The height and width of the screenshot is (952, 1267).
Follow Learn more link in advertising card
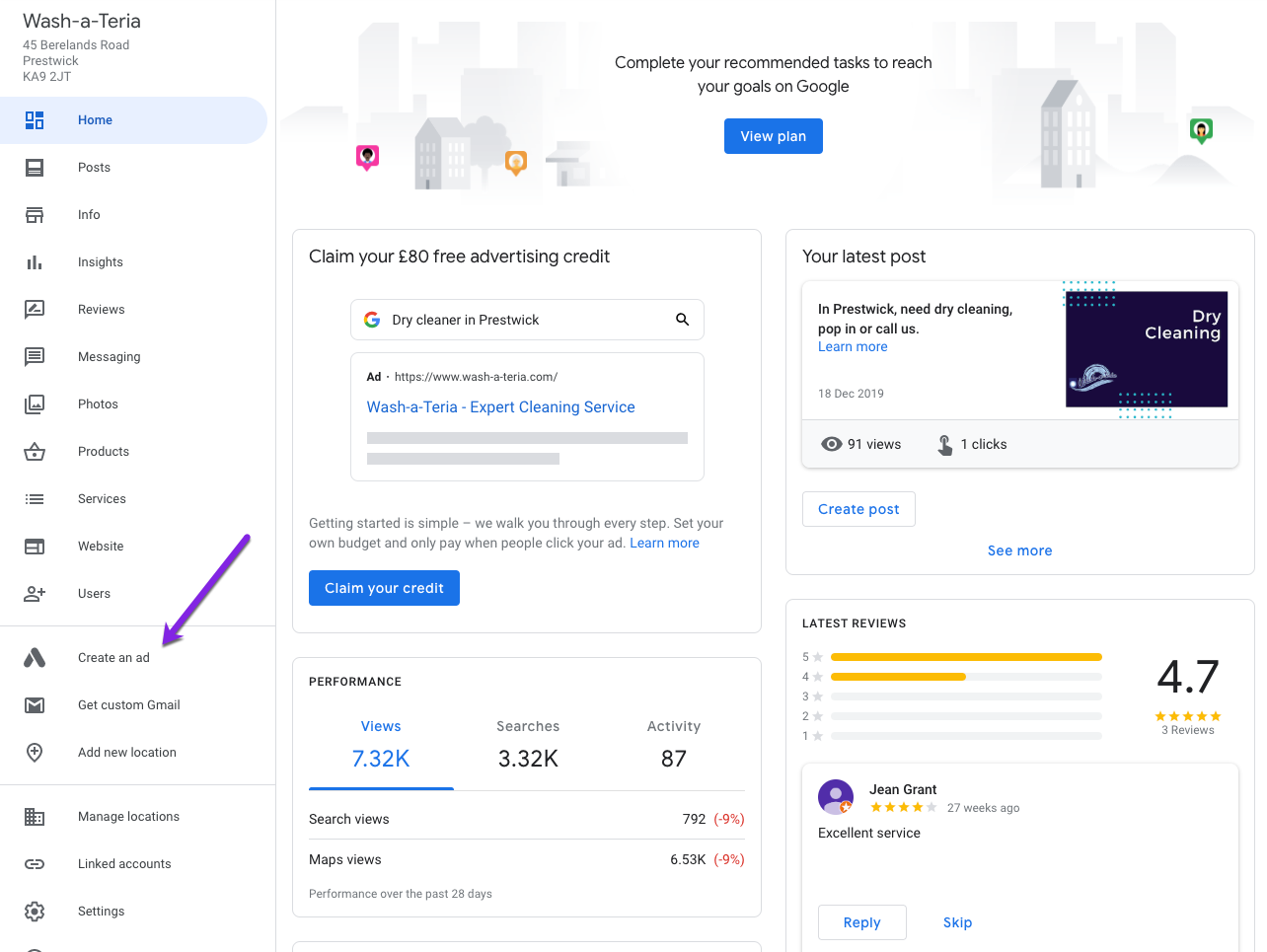[x=664, y=543]
